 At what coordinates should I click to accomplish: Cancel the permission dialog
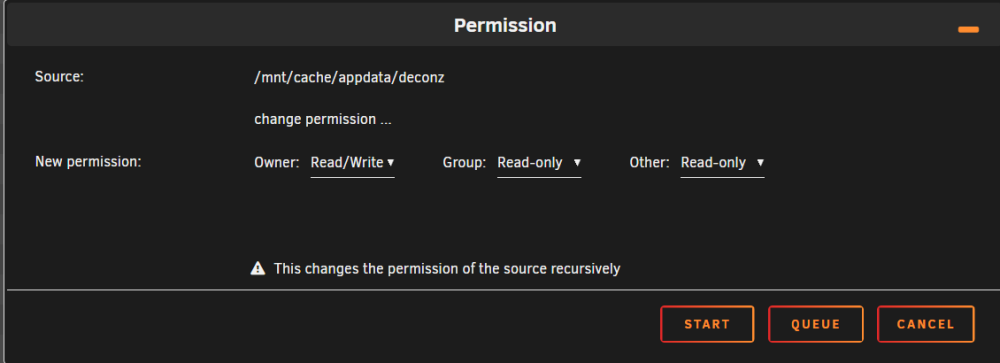coord(925,324)
